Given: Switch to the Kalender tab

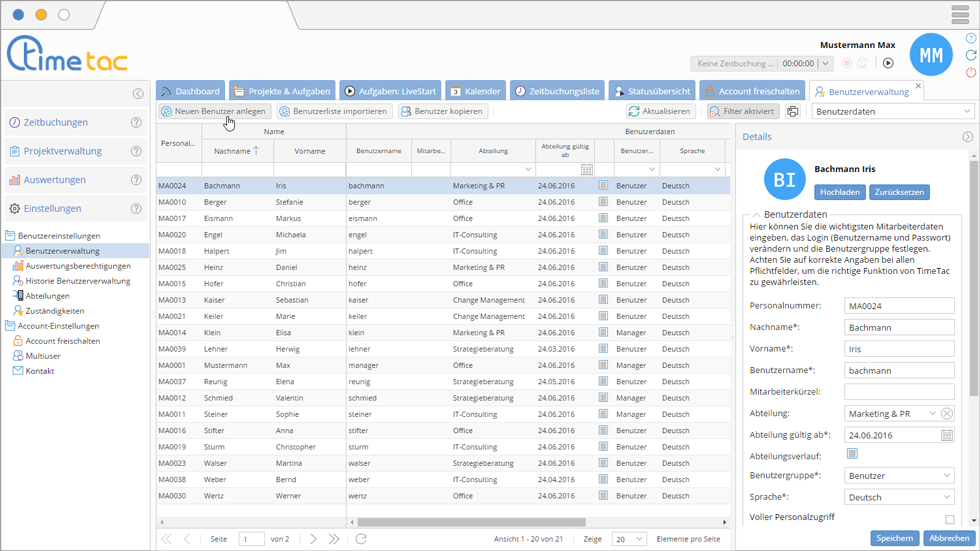Looking at the screenshot, I should pyautogui.click(x=475, y=91).
